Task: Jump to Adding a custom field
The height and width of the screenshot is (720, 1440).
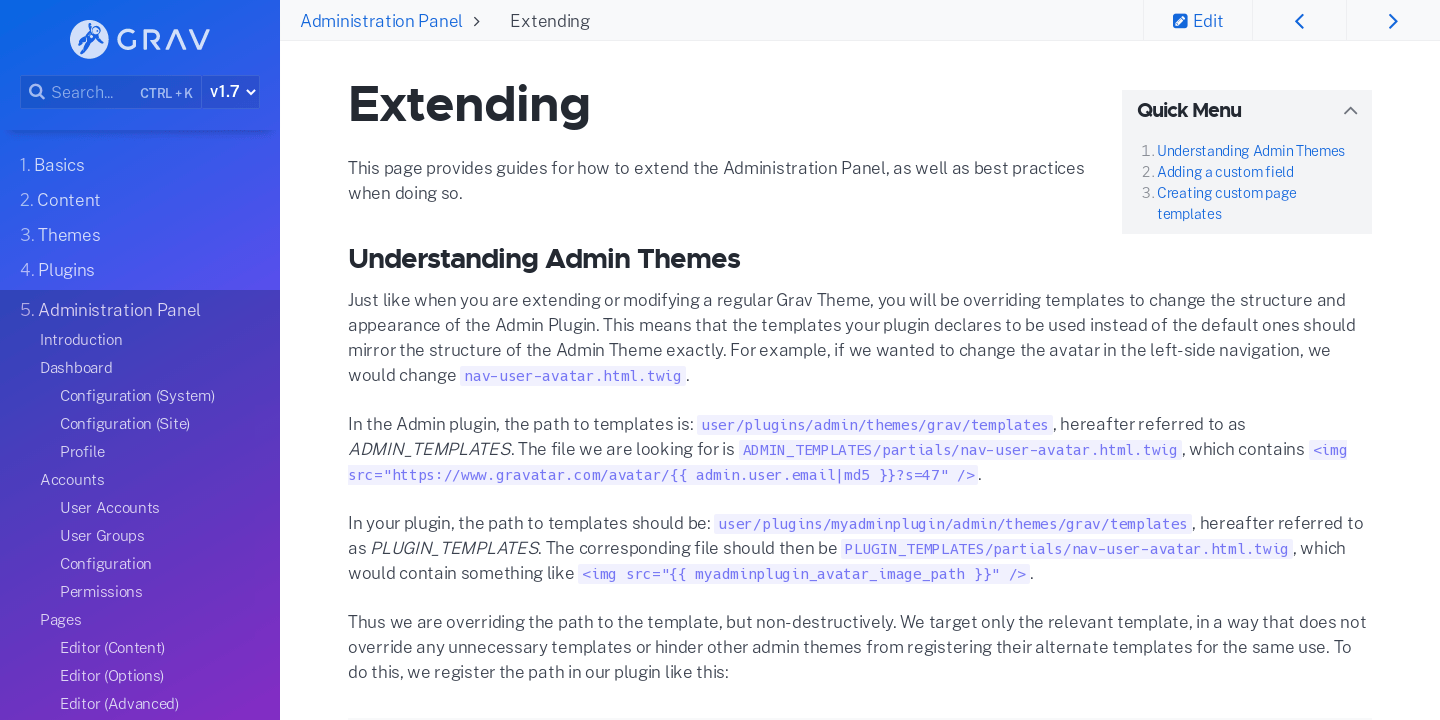Action: click(1225, 172)
